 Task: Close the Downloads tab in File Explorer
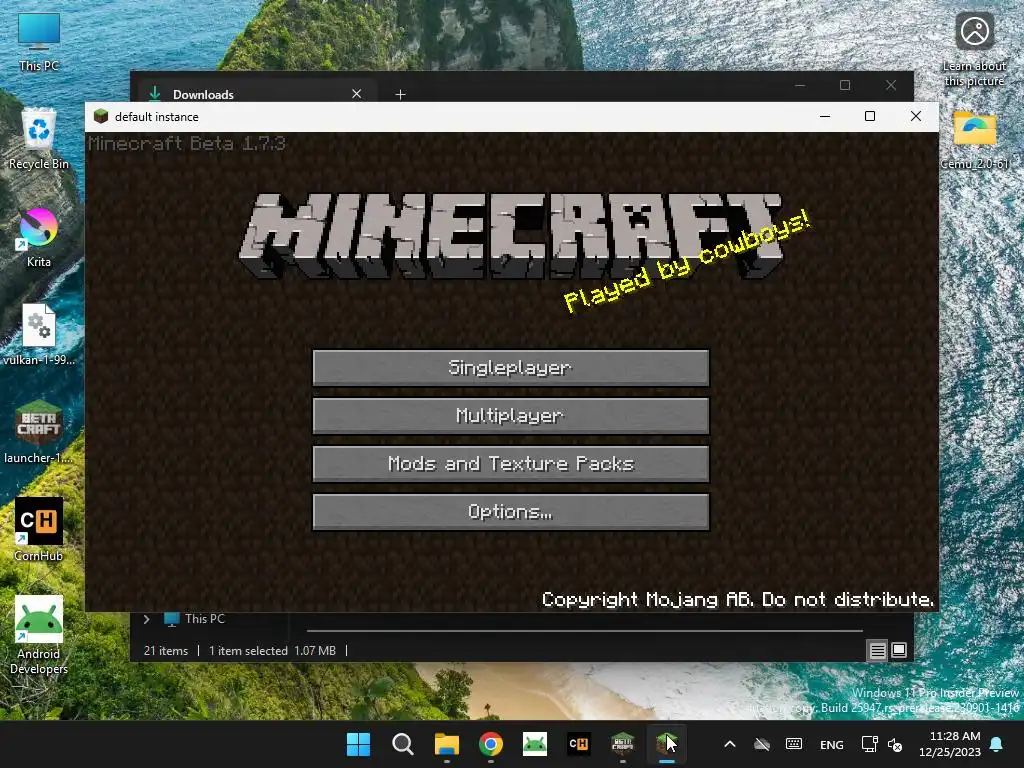[357, 94]
